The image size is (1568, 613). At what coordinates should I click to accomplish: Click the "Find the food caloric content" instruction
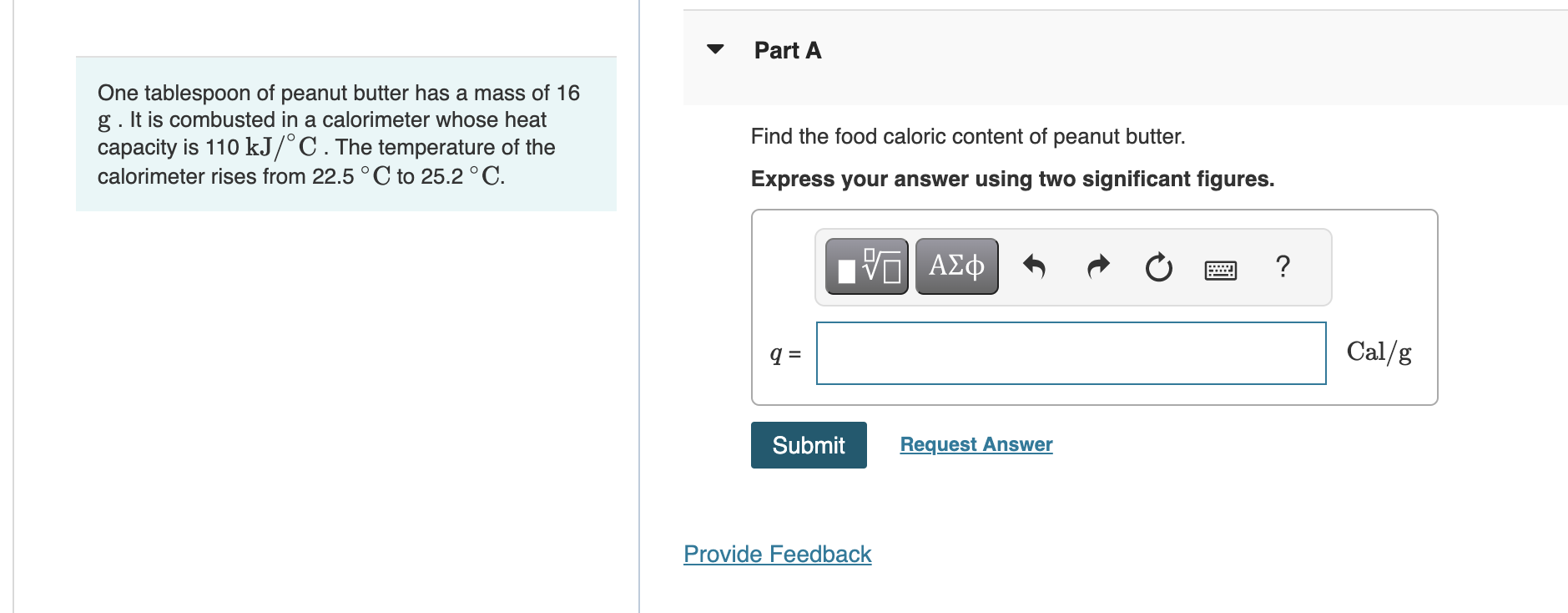[x=967, y=136]
